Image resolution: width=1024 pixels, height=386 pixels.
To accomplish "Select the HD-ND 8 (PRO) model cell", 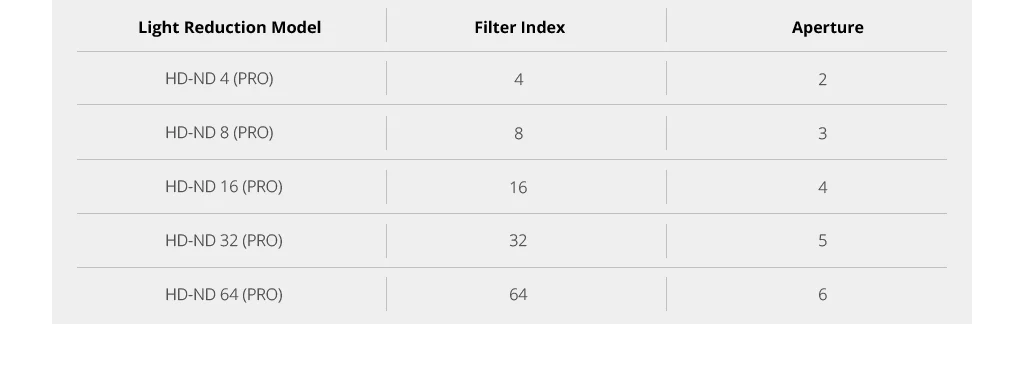I will click(219, 133).
